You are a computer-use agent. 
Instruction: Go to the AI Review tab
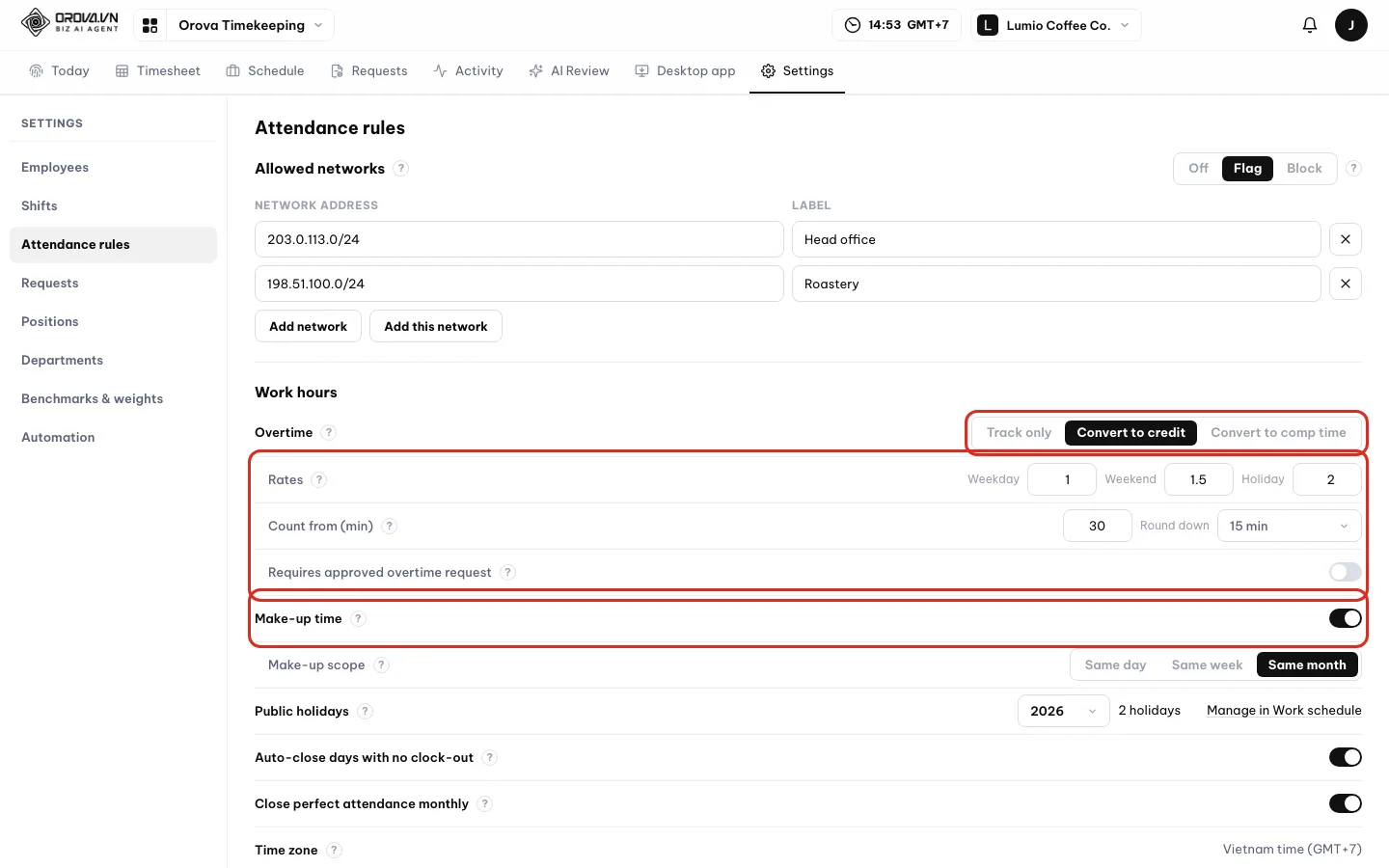(569, 70)
